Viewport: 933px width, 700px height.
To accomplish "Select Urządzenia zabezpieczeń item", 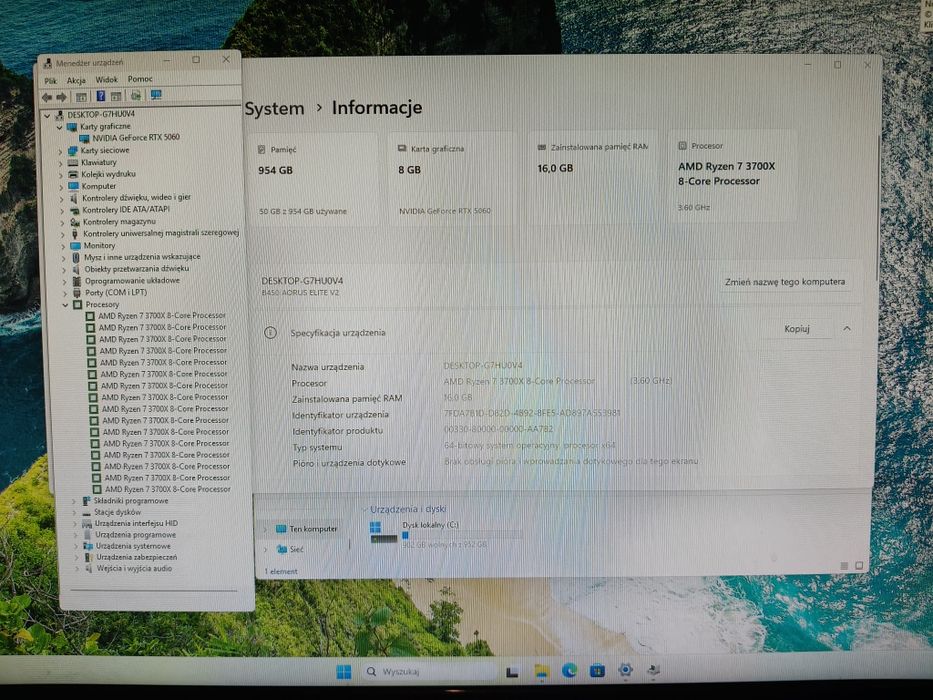I will pos(137,558).
